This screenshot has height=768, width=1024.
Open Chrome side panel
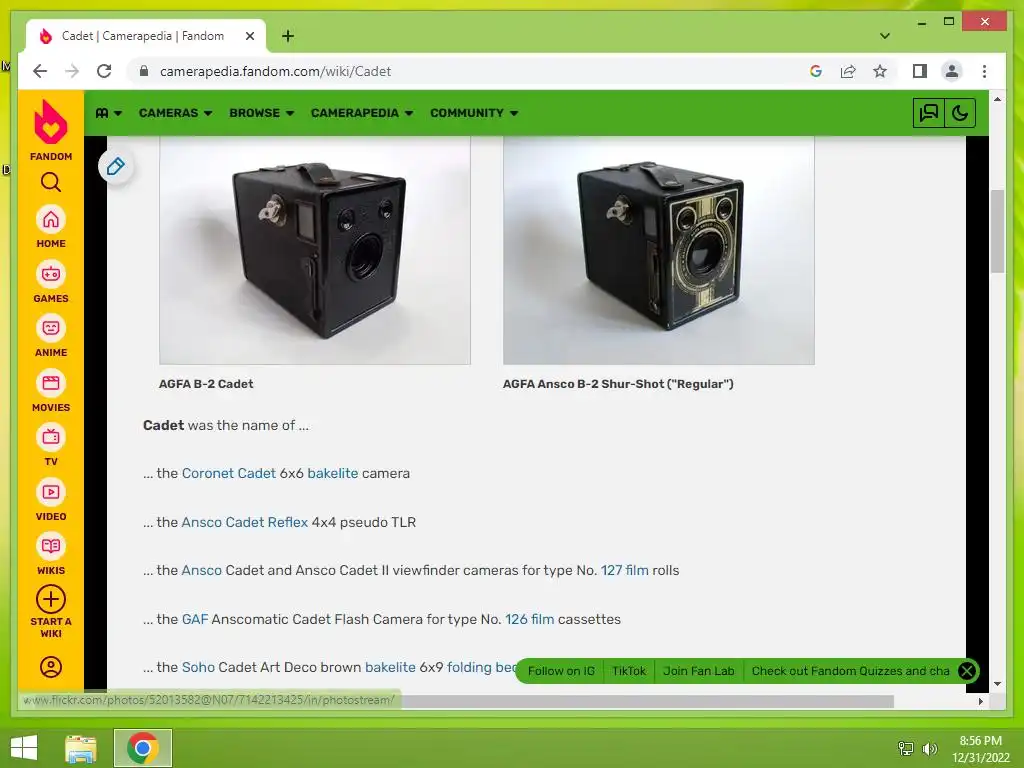pos(920,71)
